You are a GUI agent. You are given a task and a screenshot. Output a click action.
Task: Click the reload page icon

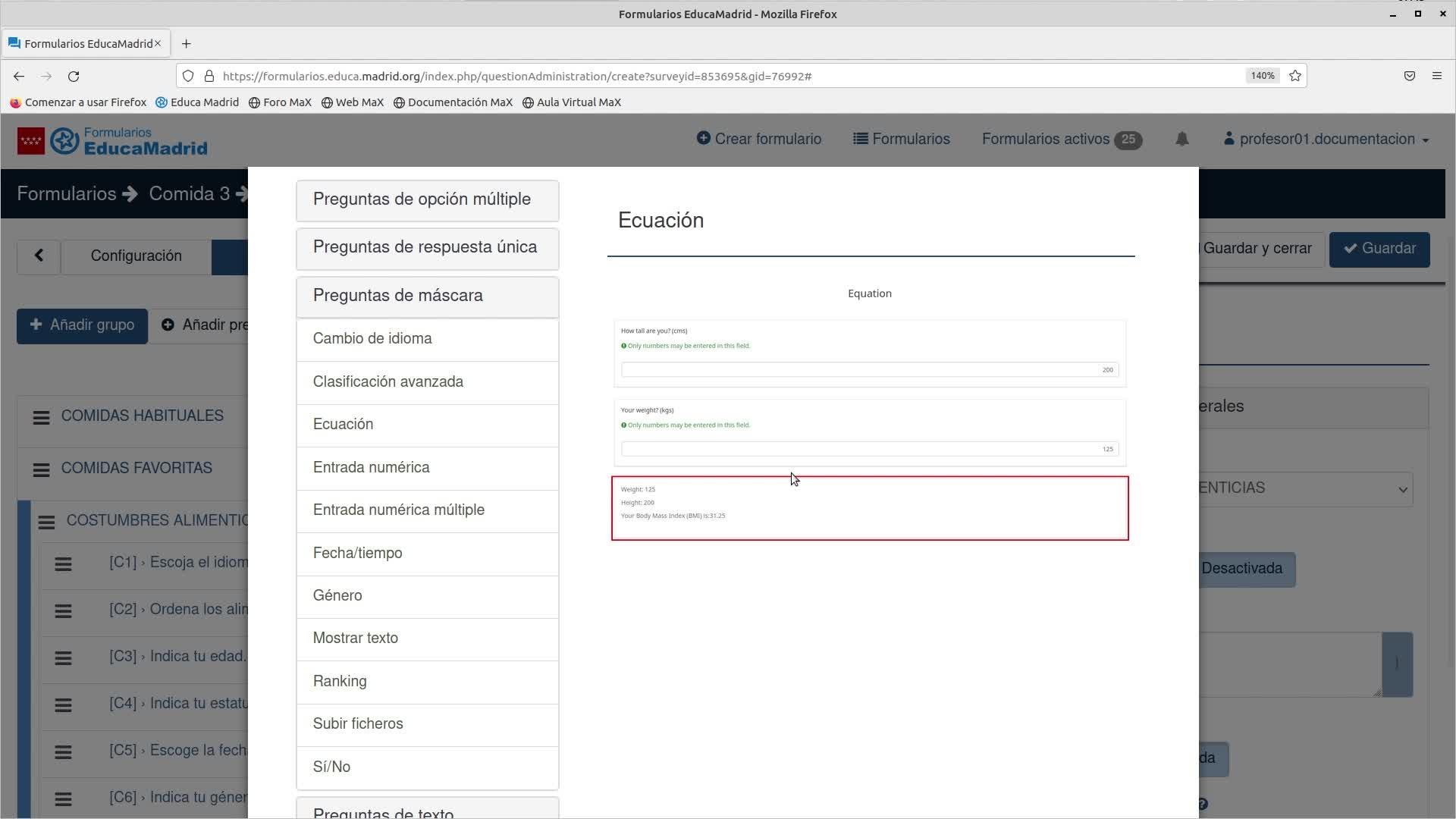pos(74,76)
